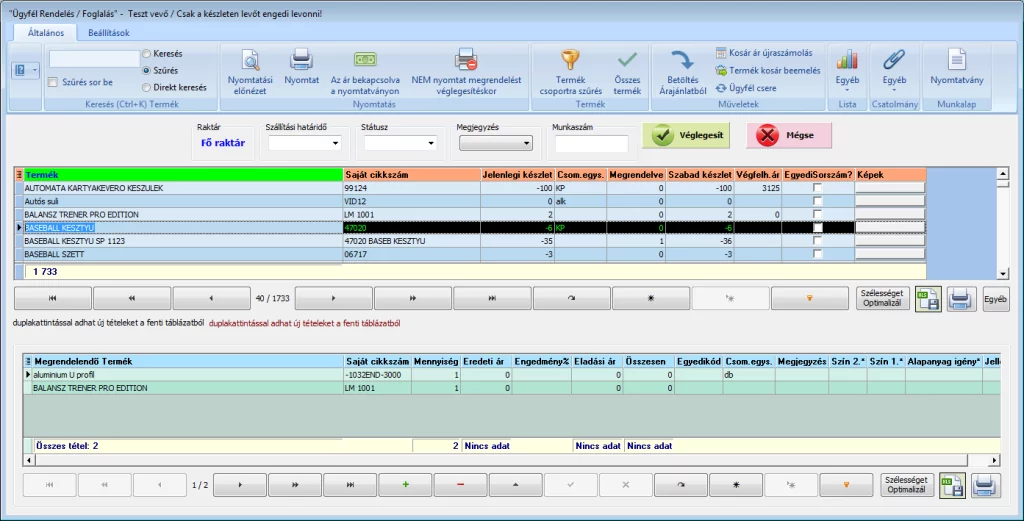
Task: Click Kosár ár újraszámolás
Action: [x=764, y=53]
